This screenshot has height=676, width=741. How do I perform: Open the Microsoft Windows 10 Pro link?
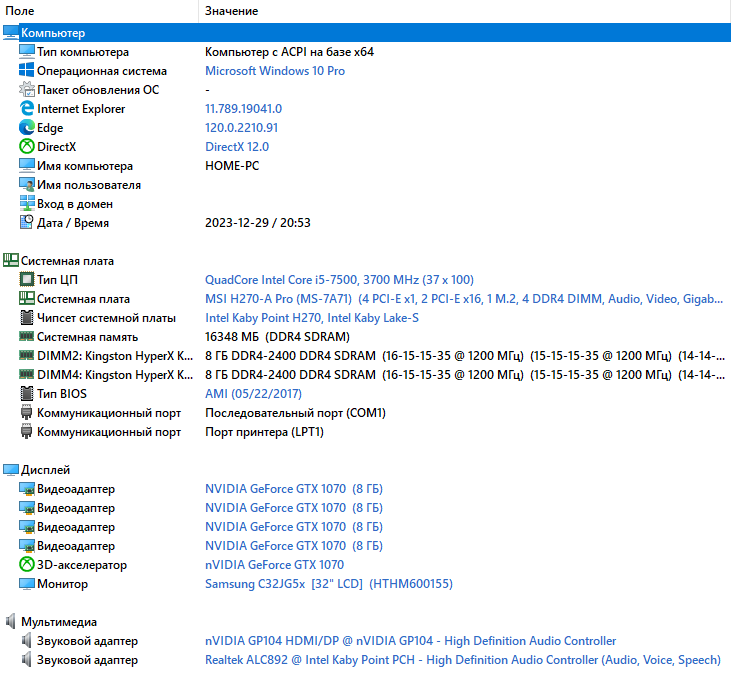[275, 71]
